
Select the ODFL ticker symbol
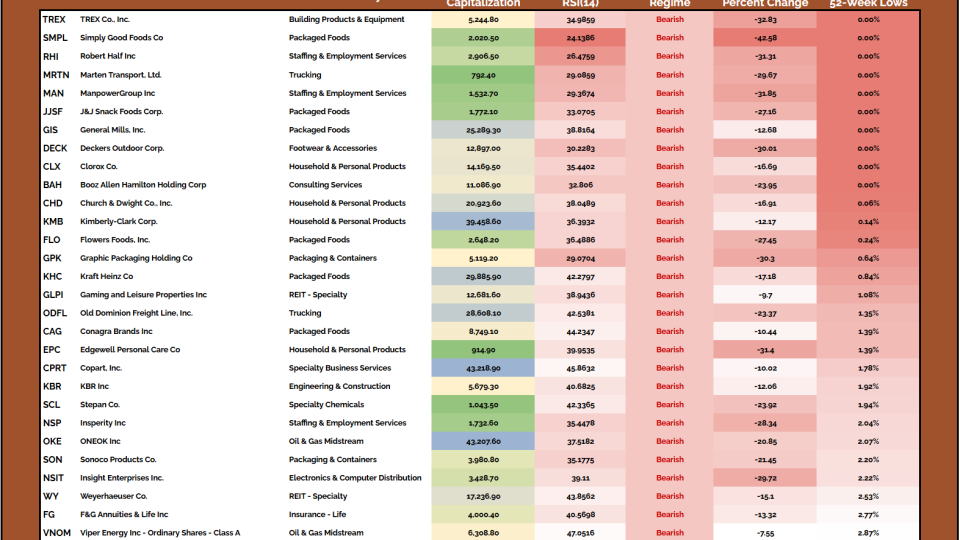(x=55, y=313)
